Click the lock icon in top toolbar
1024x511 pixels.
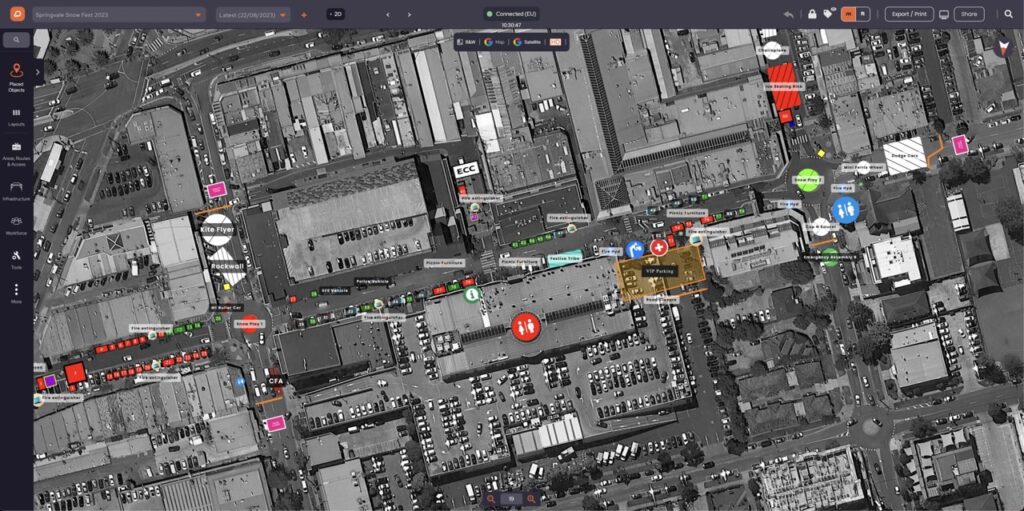point(812,14)
